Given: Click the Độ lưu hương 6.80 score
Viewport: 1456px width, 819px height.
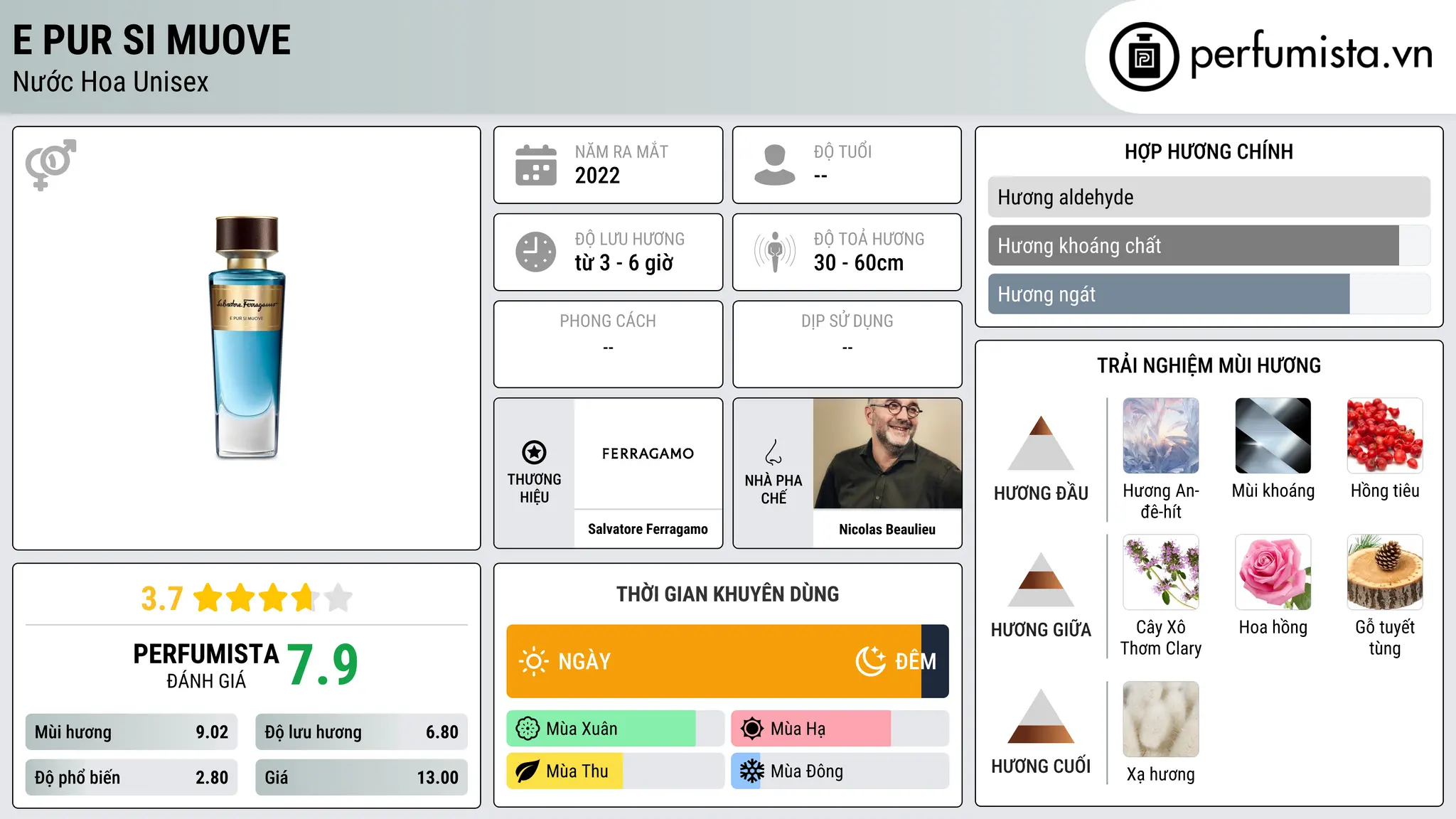Looking at the screenshot, I should click(361, 732).
